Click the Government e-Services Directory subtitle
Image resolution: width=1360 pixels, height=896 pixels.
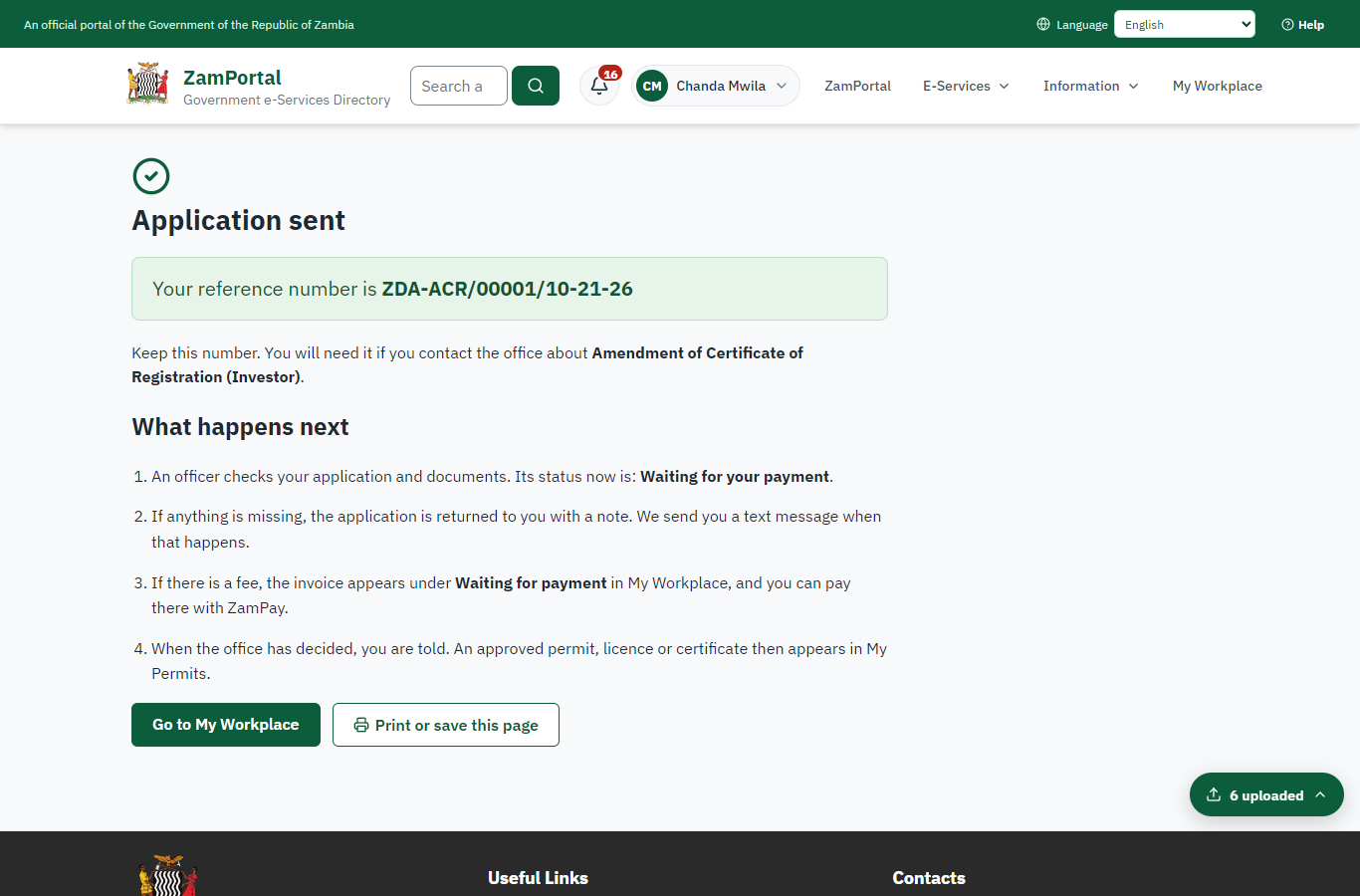(287, 100)
